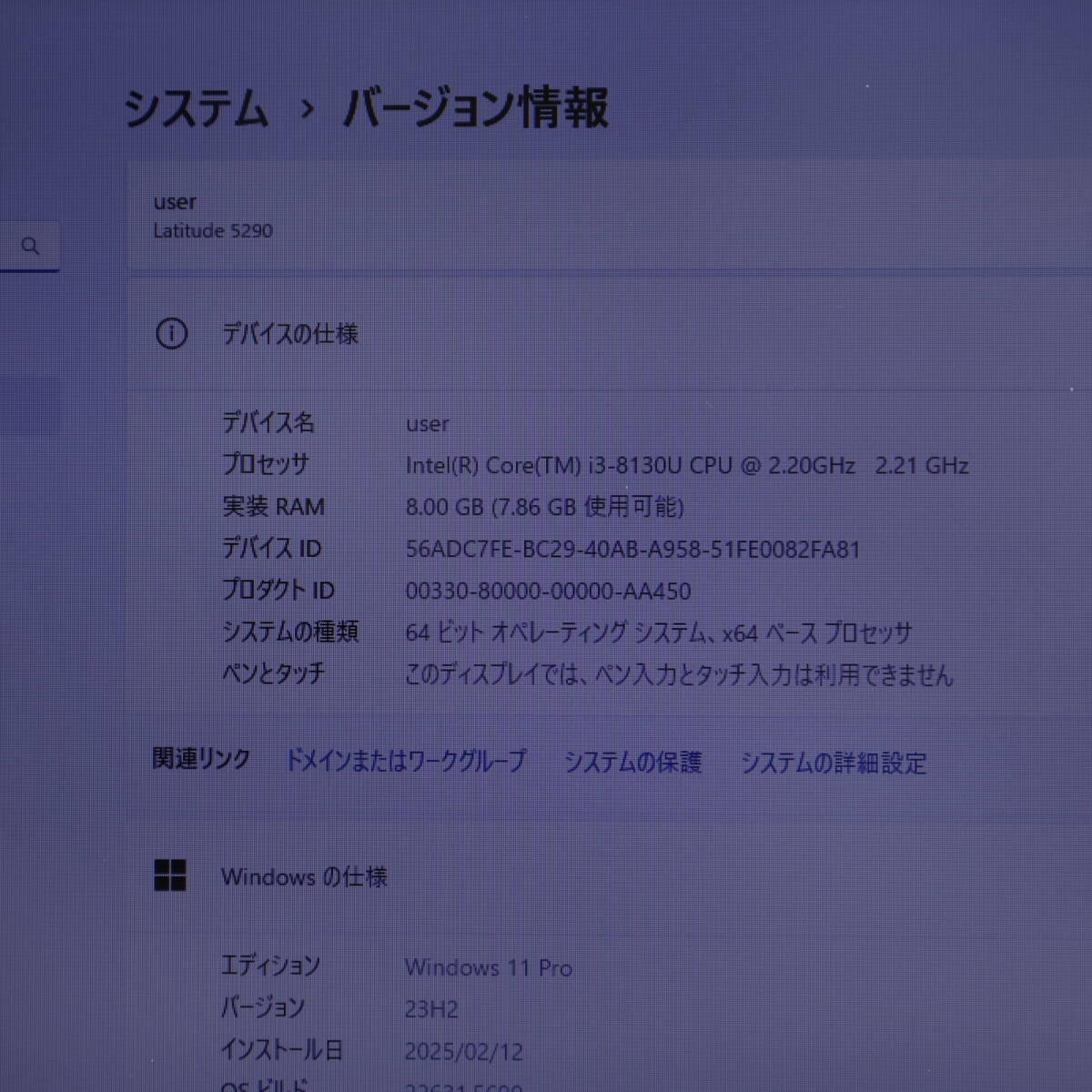The width and height of the screenshot is (1092, 1092).
Task: Click the バージョン情報 page heading
Action: pos(476,108)
